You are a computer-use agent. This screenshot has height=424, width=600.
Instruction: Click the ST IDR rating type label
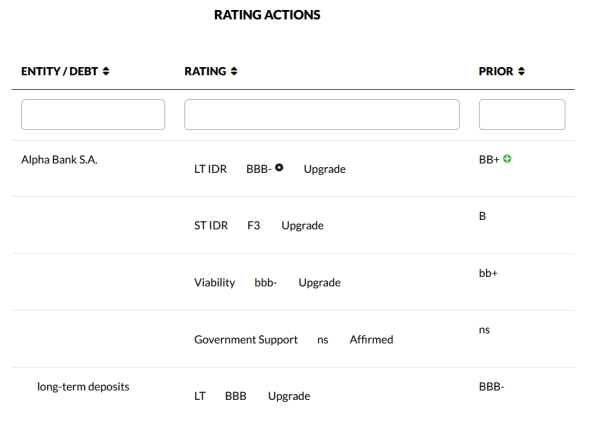[x=211, y=226]
